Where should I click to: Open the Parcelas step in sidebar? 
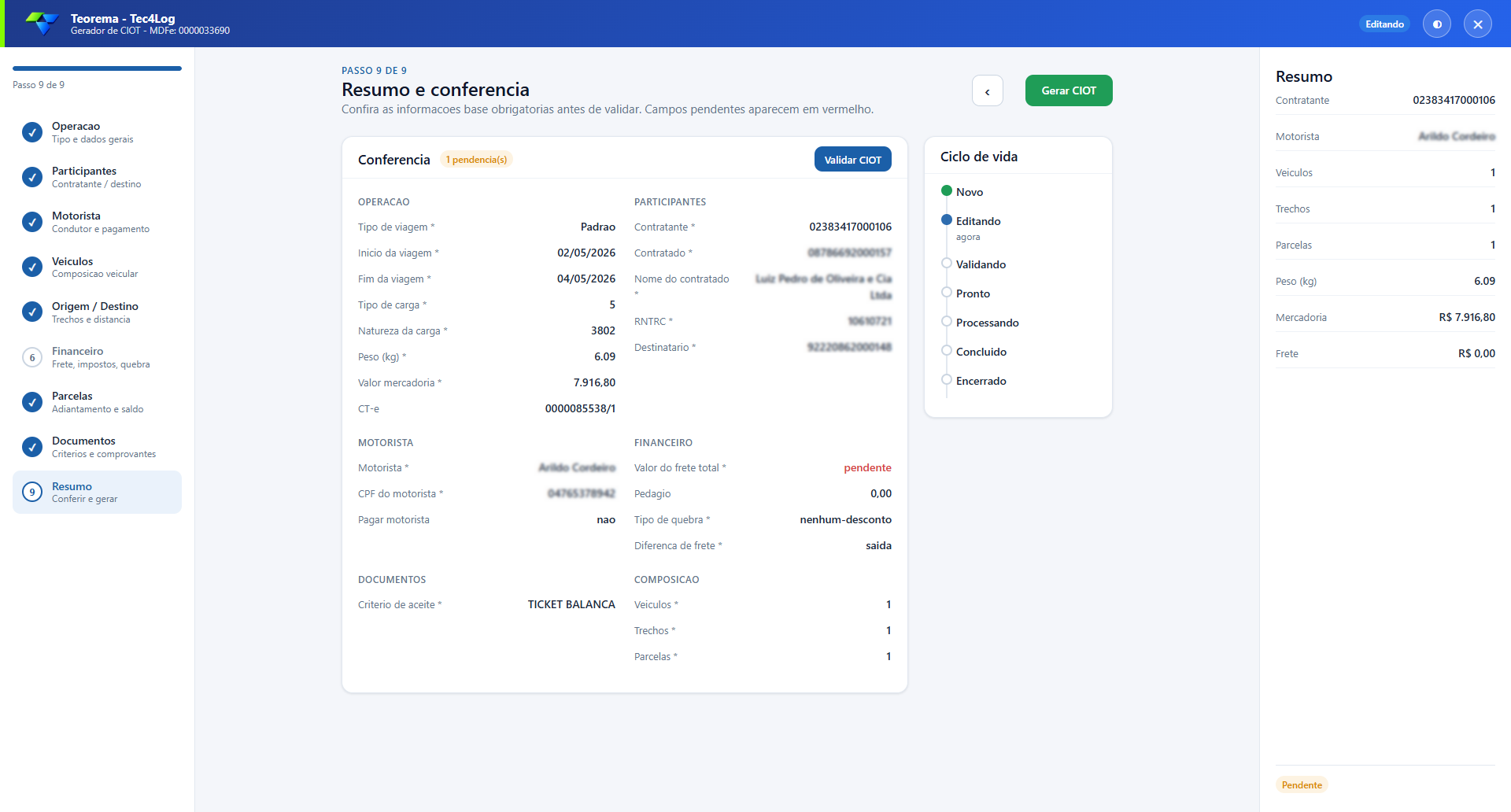coord(97,402)
